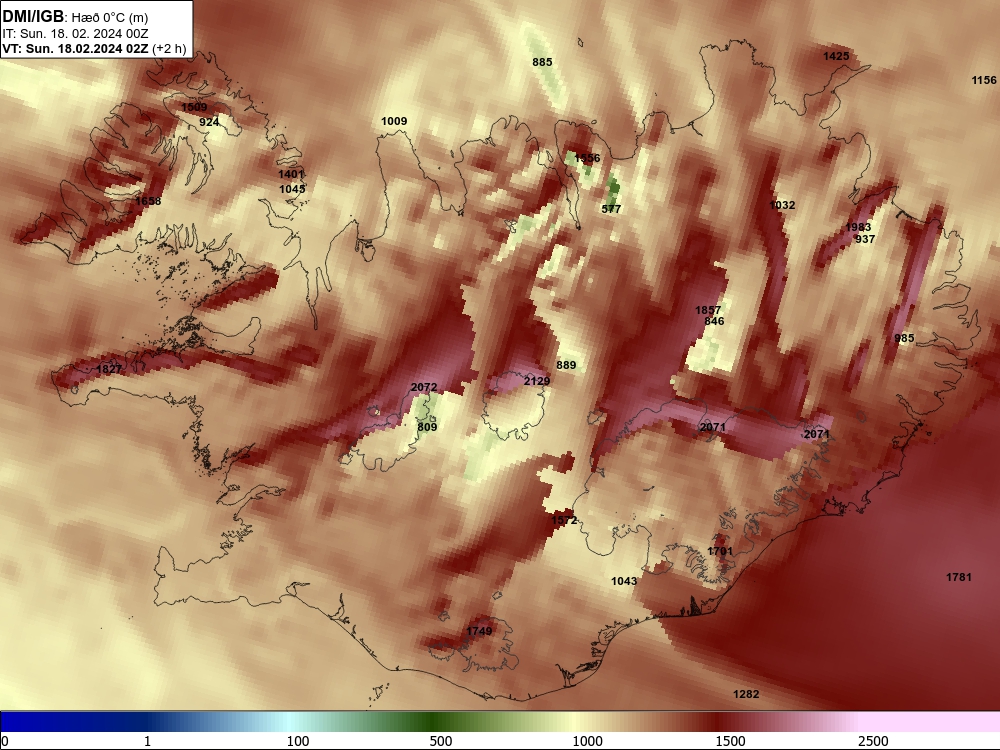Click the valid time line 'VT: Sun. 18.02.2024 02Z'
The height and width of the screenshot is (750, 1000).
[x=75, y=48]
